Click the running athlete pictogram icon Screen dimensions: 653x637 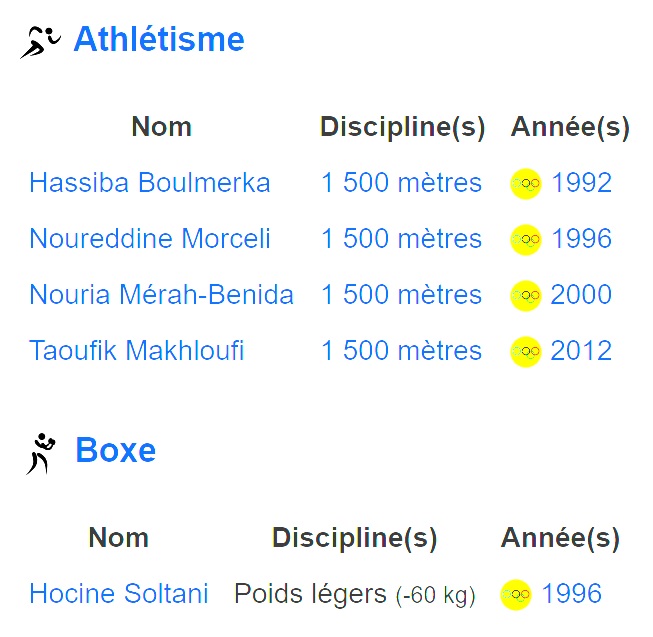40,42
